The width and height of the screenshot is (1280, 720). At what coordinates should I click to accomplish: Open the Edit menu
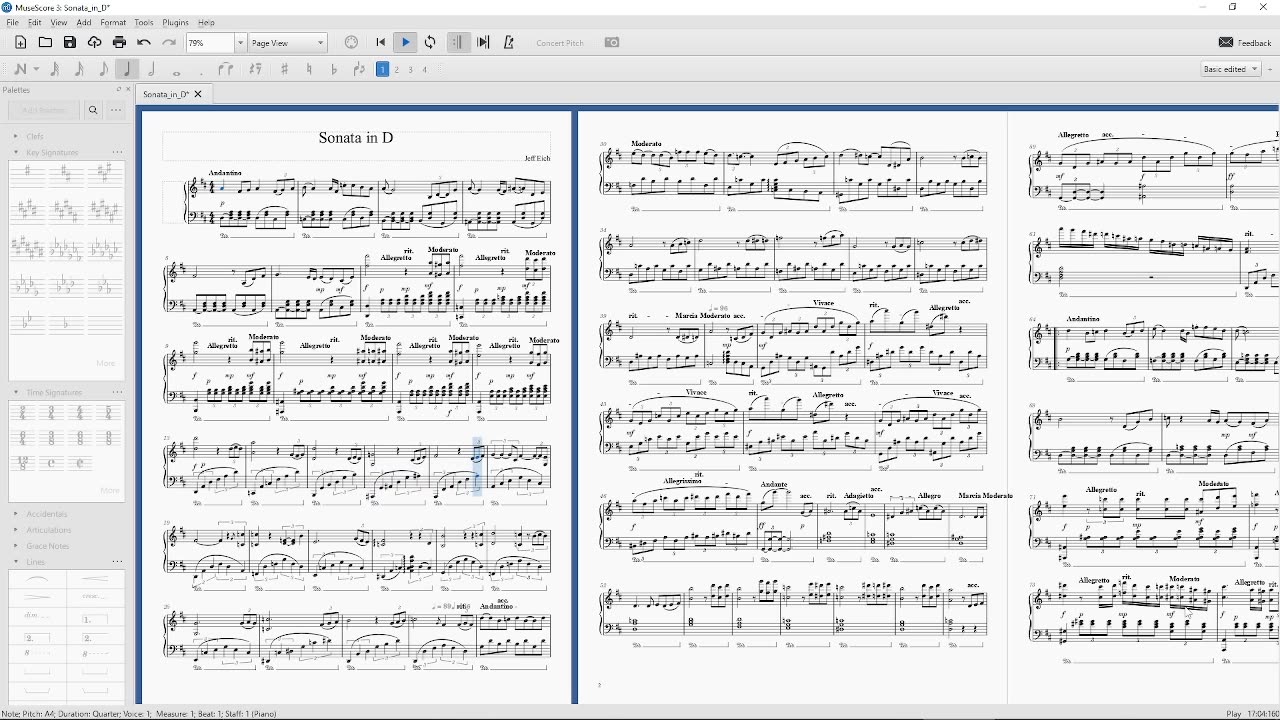point(35,22)
